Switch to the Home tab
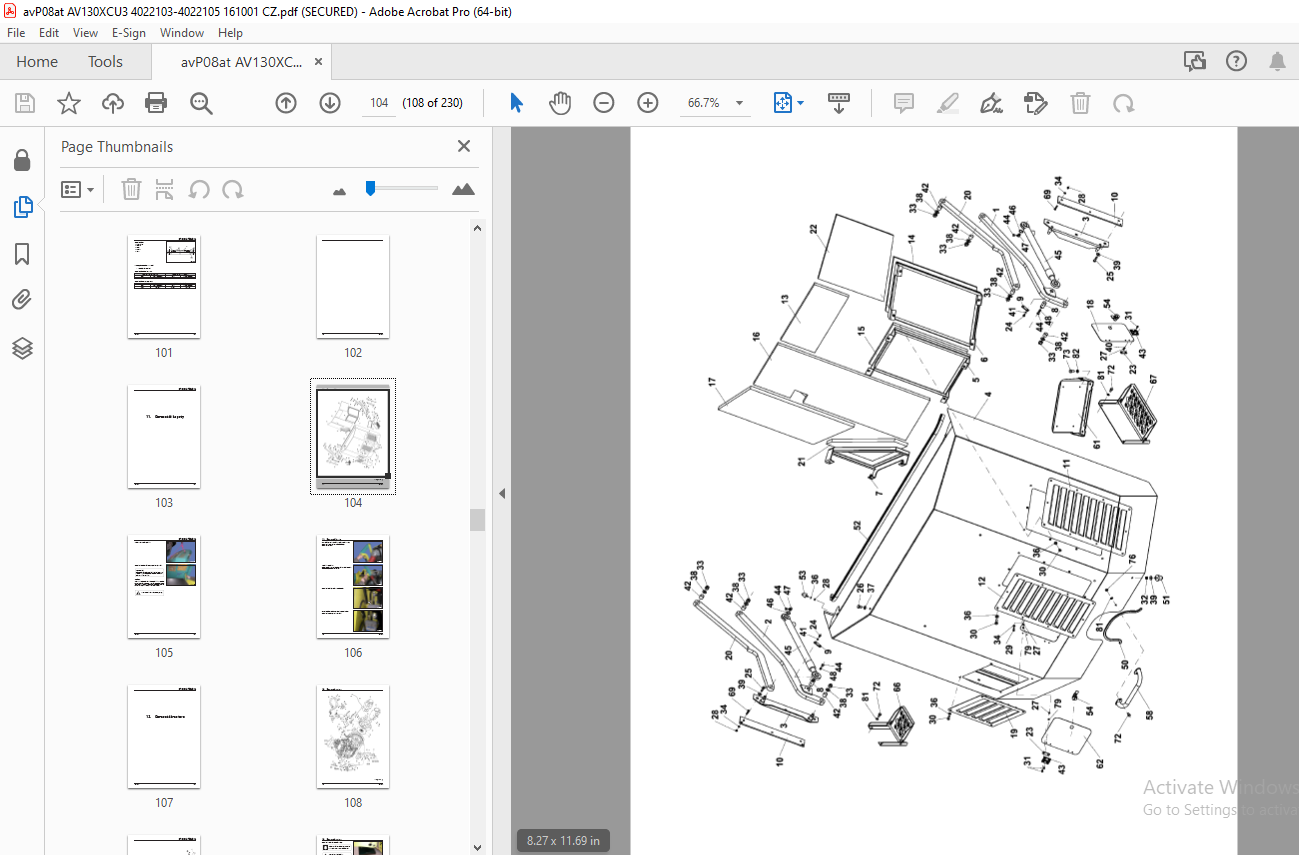Viewport: 1299px width, 855px height. (x=37, y=61)
